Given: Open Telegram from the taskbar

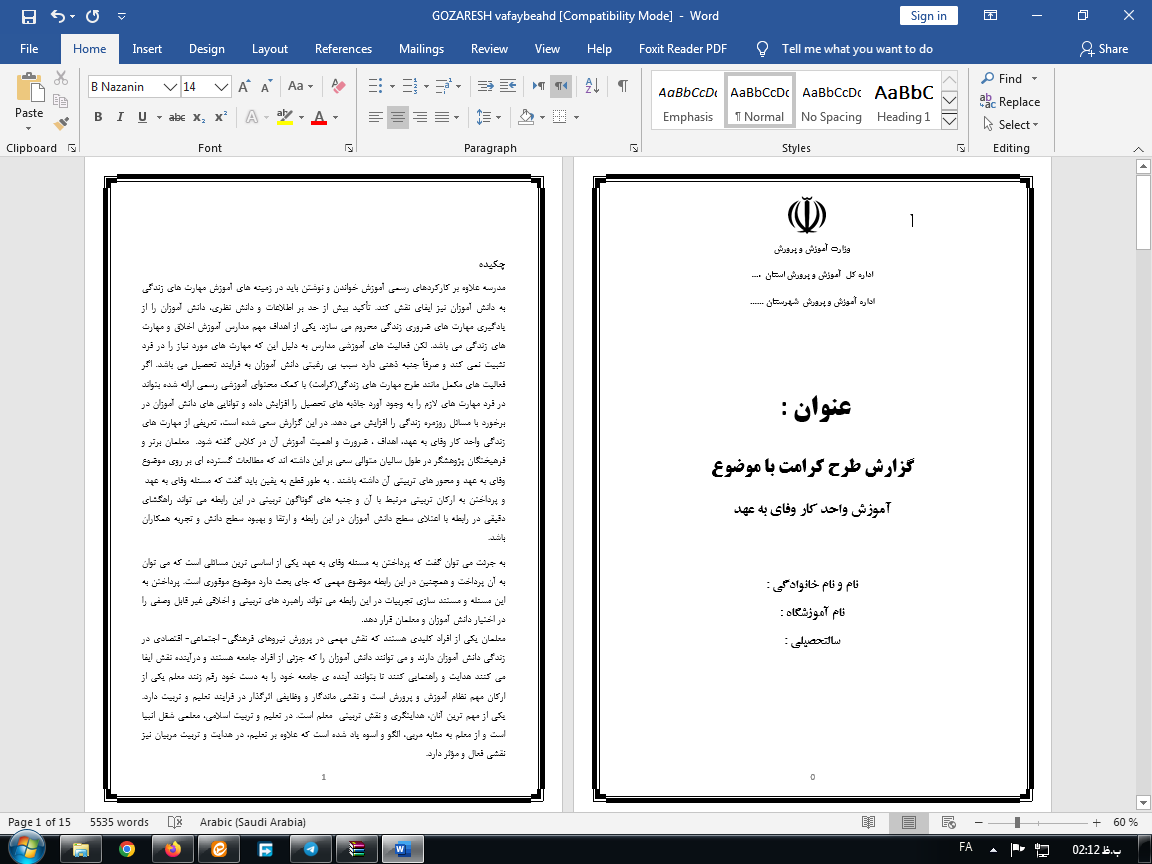Looking at the screenshot, I should [310, 849].
